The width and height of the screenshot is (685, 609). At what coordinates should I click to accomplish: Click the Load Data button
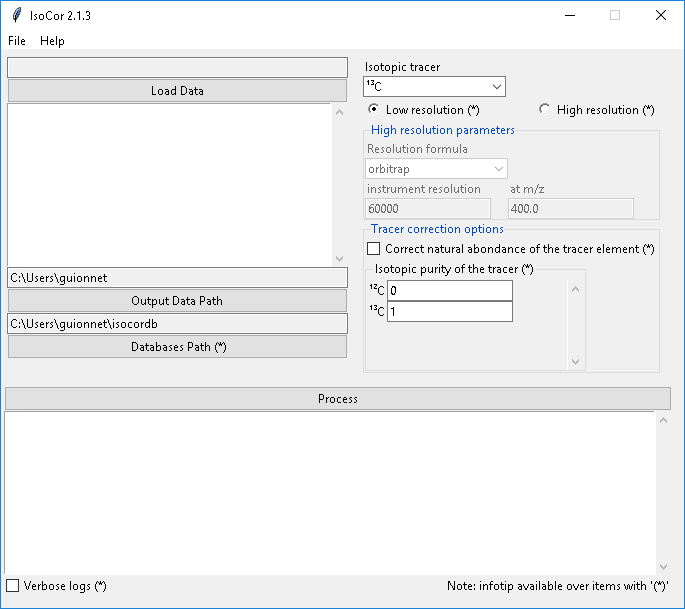coord(177,90)
